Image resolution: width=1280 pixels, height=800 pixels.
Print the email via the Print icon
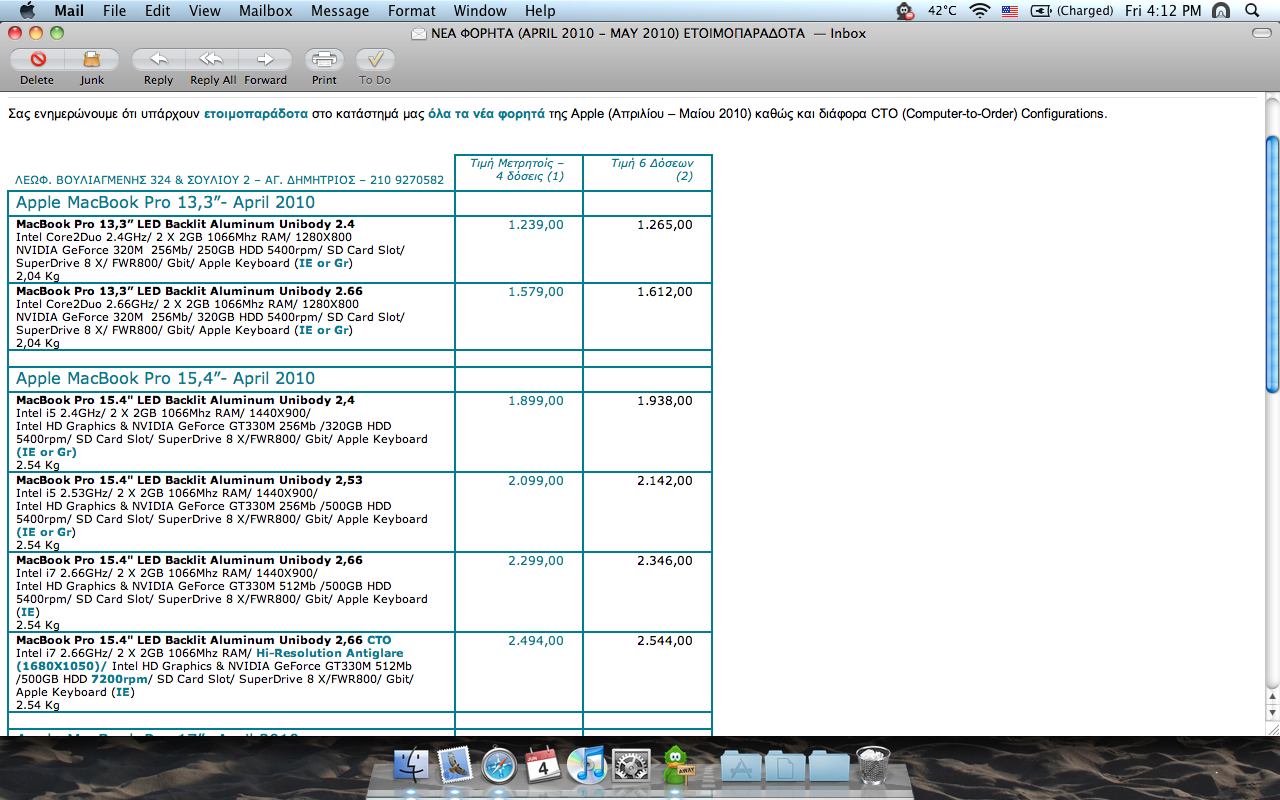(x=324, y=60)
